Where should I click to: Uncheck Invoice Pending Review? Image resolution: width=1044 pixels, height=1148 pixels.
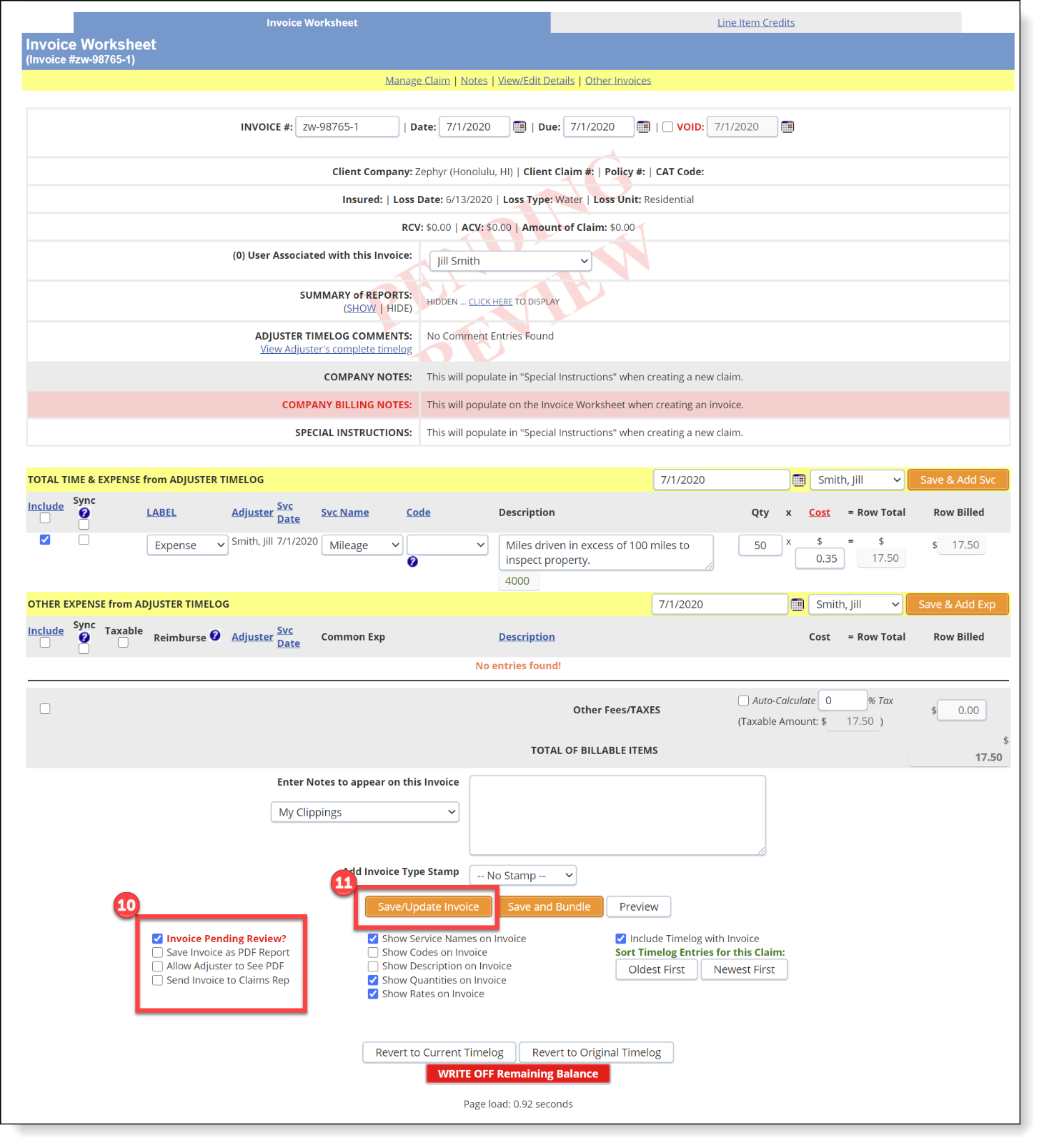coord(157,939)
